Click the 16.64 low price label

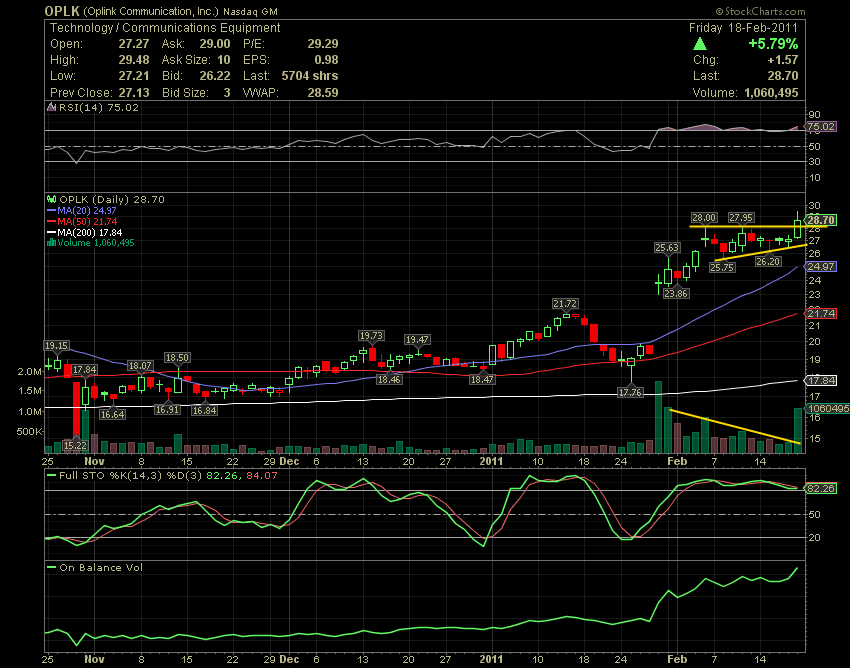click(112, 414)
